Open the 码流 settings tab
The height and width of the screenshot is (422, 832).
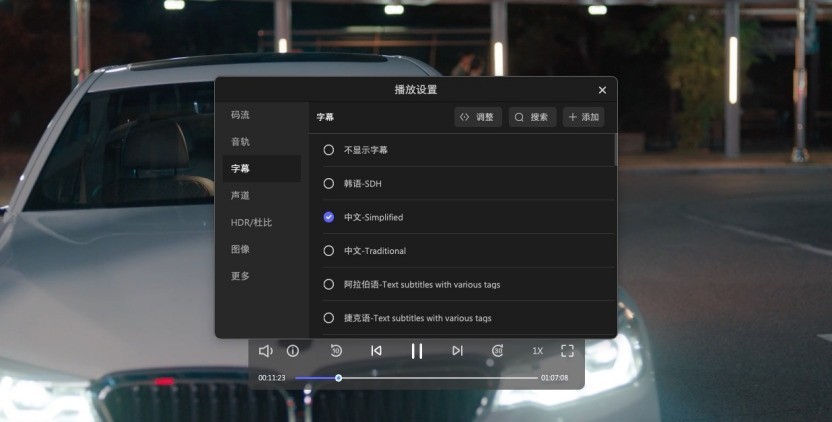tap(262, 115)
